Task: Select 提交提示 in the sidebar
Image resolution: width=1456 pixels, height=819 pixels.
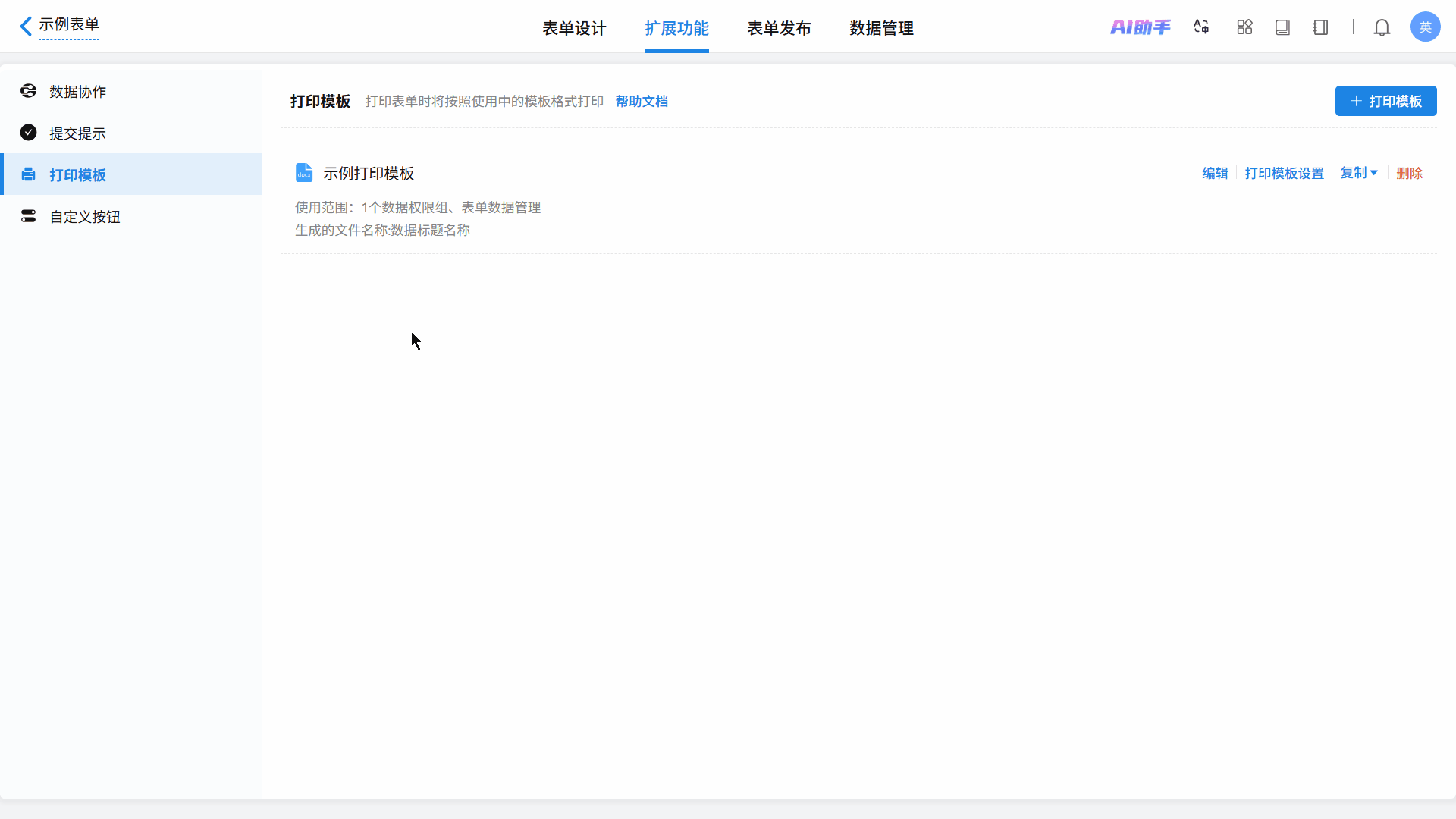Action: pyautogui.click(x=77, y=133)
